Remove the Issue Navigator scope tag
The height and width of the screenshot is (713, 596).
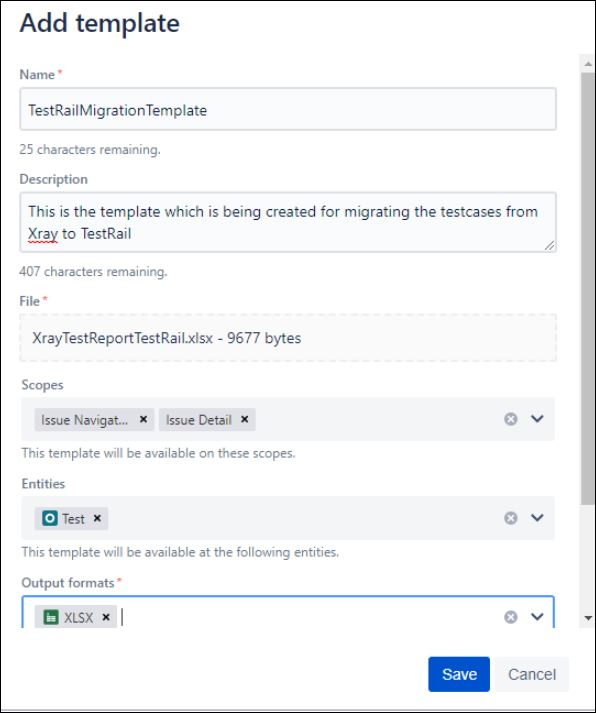(143, 419)
